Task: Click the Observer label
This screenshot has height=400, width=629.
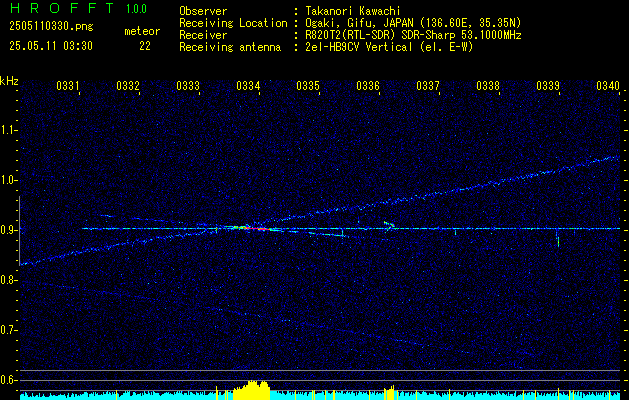Action: [203, 11]
